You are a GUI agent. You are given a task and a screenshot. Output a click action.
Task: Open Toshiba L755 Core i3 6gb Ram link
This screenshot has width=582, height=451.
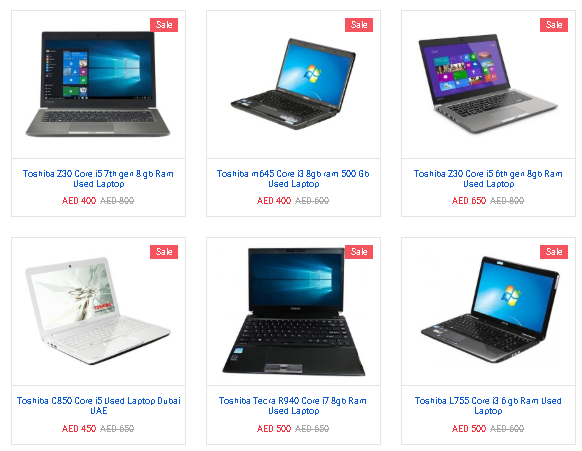pyautogui.click(x=488, y=406)
